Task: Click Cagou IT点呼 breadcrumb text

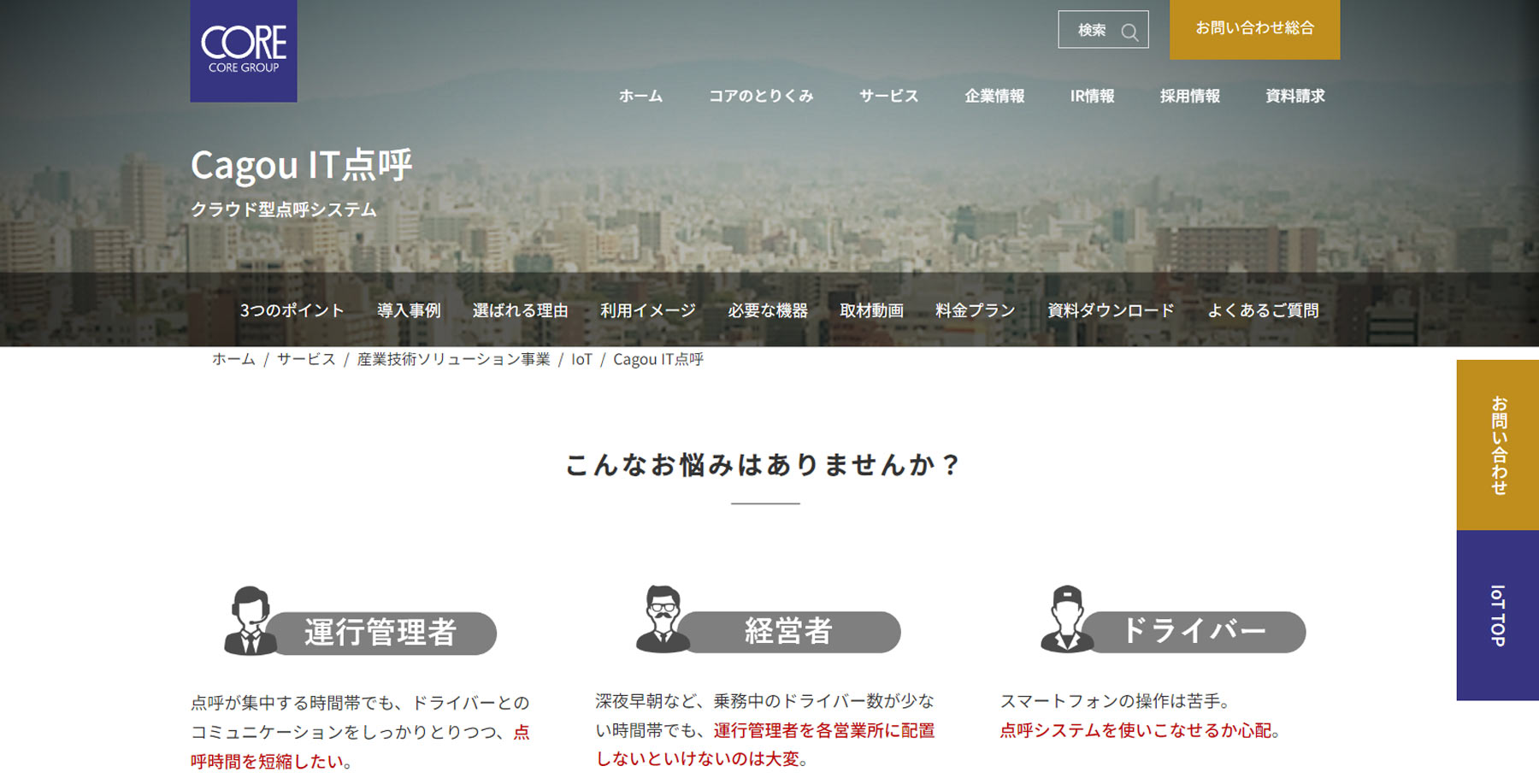Action: click(657, 359)
